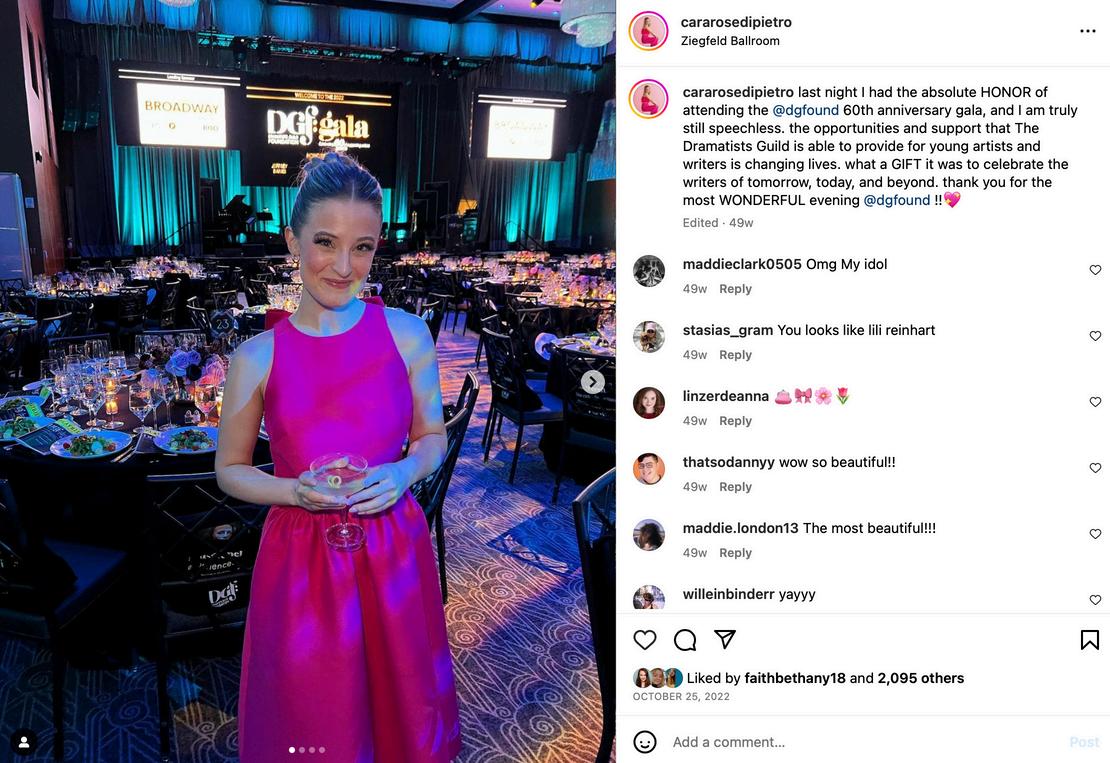This screenshot has height=763, width=1110.
Task: Open cararosedipietro's header profile picture
Action: [648, 31]
